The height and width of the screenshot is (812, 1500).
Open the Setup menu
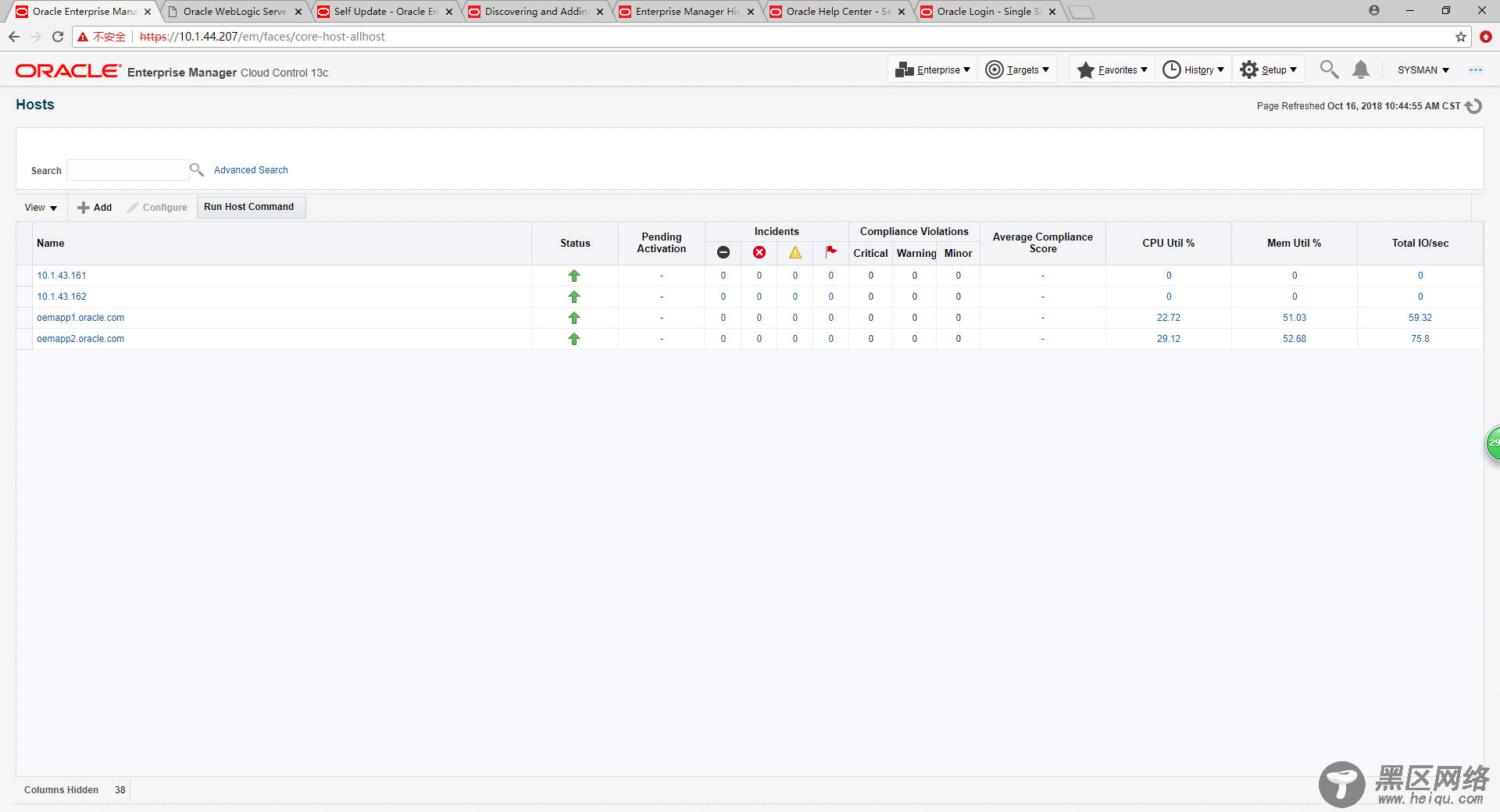(1268, 69)
